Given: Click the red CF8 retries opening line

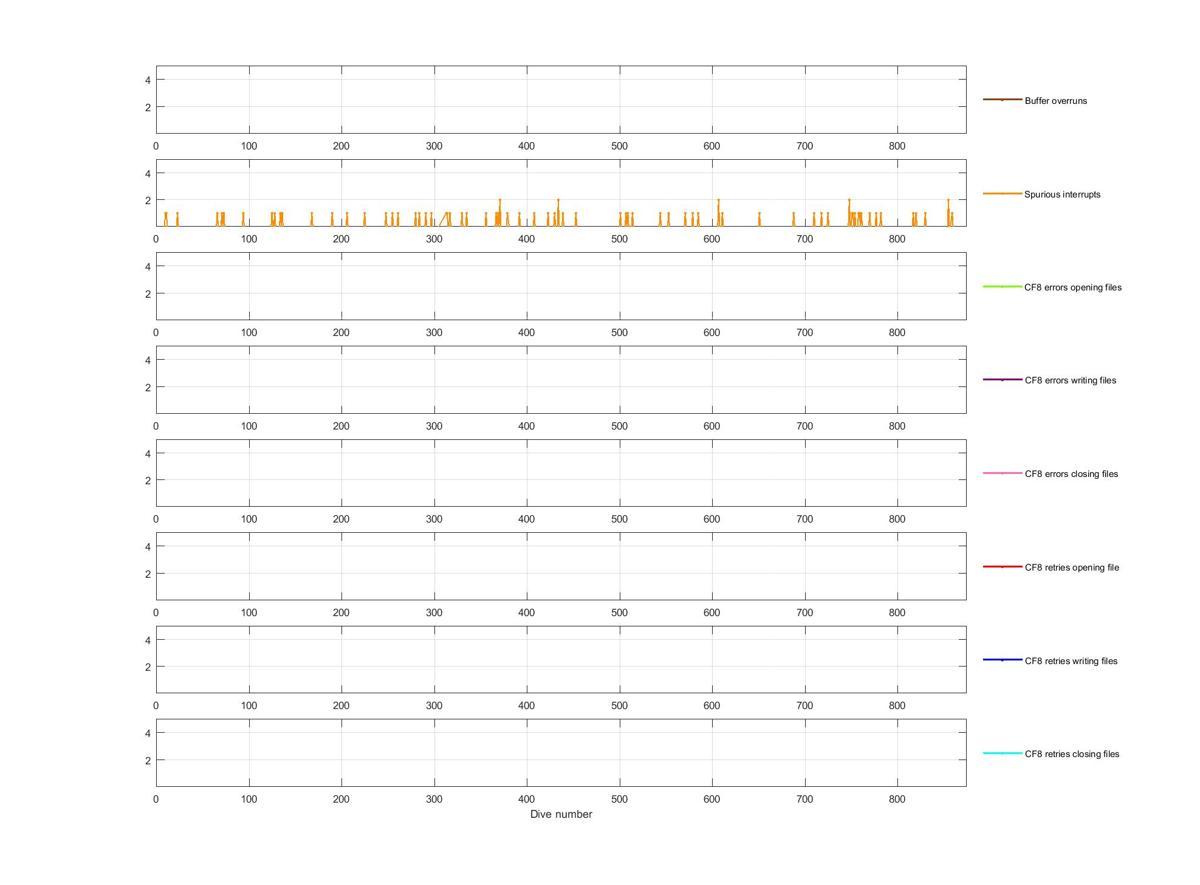Looking at the screenshot, I should click(x=1002, y=567).
